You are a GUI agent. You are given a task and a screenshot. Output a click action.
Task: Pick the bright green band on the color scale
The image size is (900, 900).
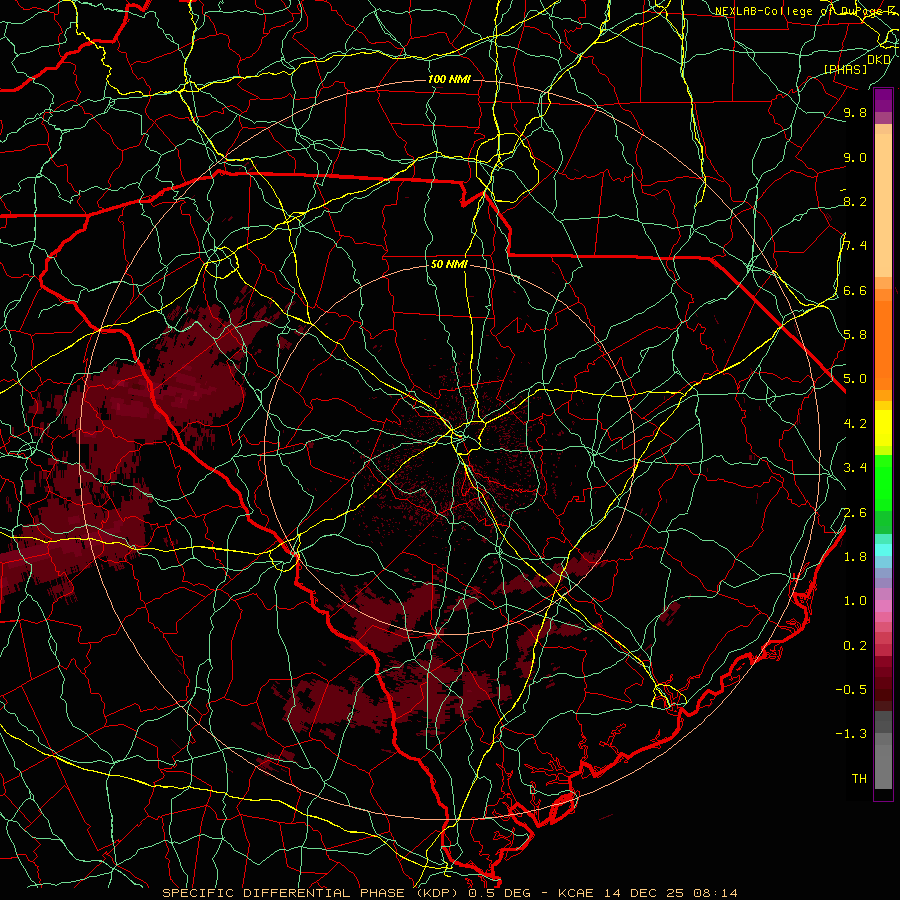[883, 482]
